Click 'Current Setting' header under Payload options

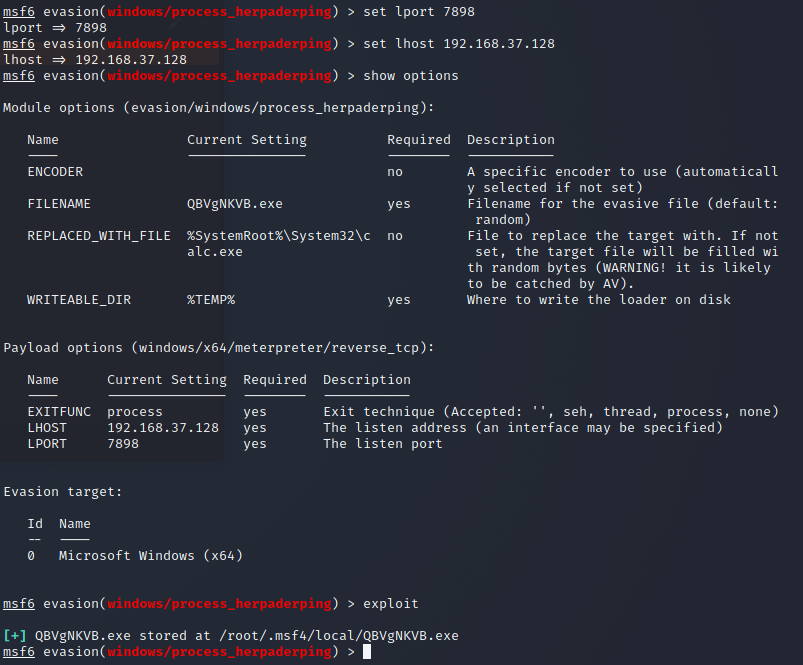167,380
